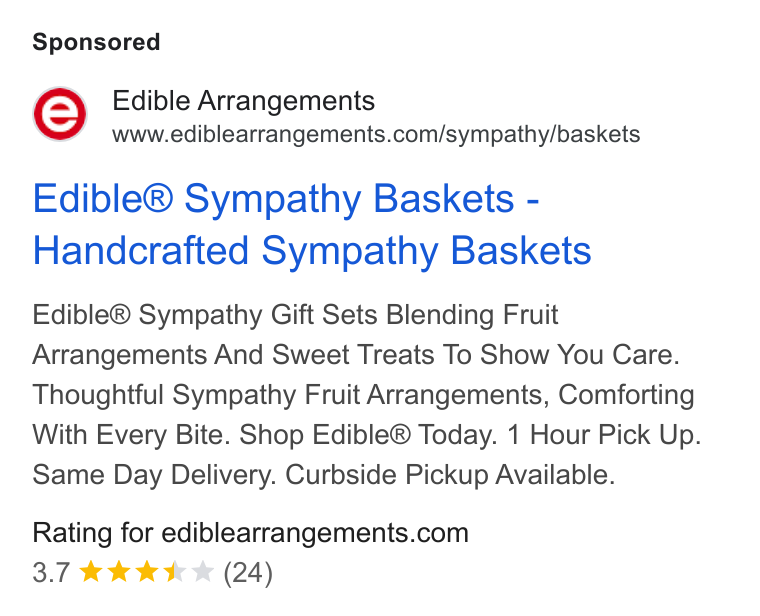The image size is (760, 616).
Task: Click Rating for ediblearrangements.com text
Action: 251,533
